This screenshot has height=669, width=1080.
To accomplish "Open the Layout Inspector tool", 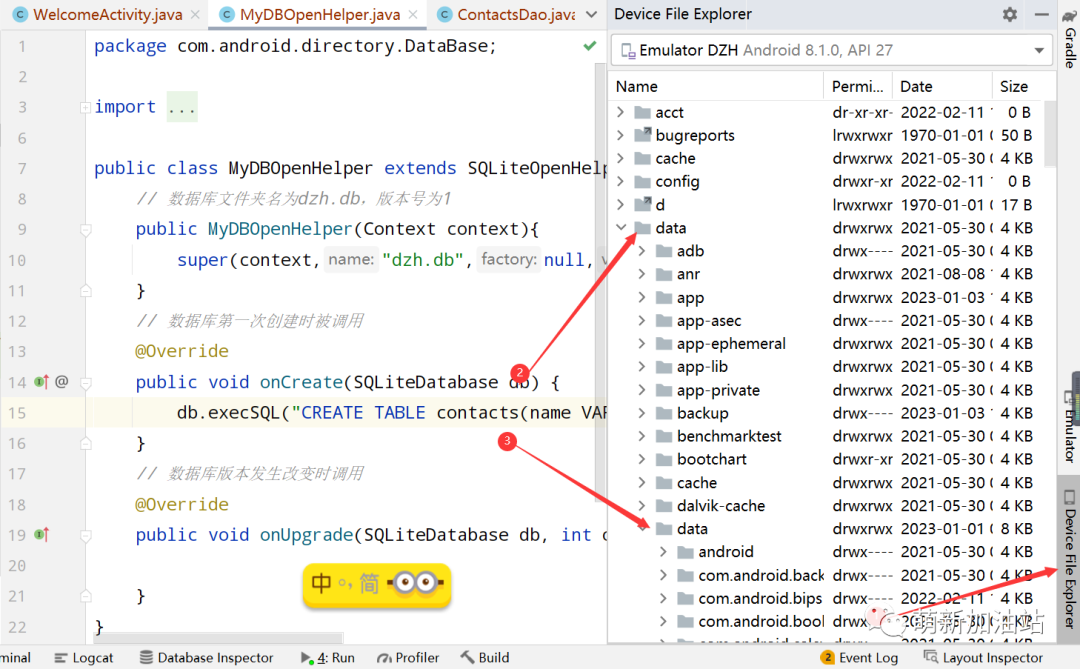I will pos(983,658).
